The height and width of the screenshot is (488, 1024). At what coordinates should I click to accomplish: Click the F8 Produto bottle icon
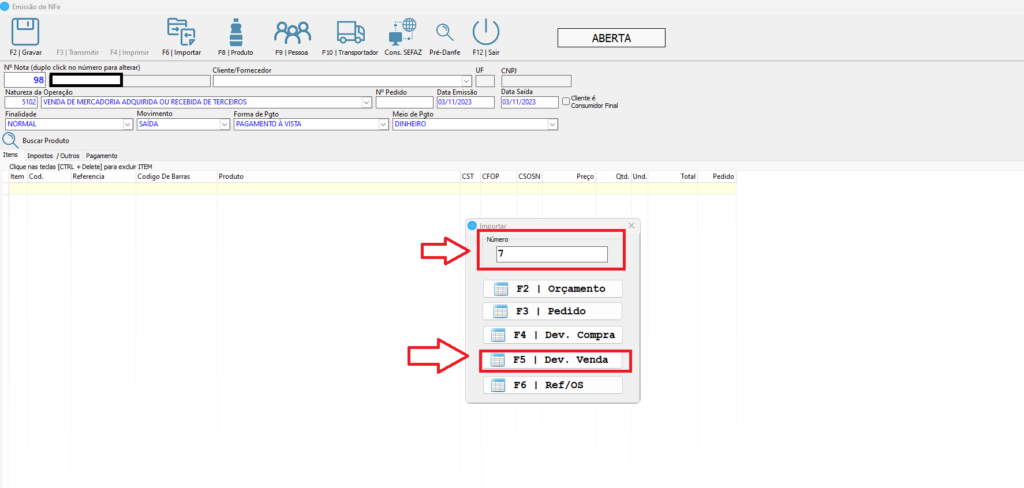(x=236, y=31)
